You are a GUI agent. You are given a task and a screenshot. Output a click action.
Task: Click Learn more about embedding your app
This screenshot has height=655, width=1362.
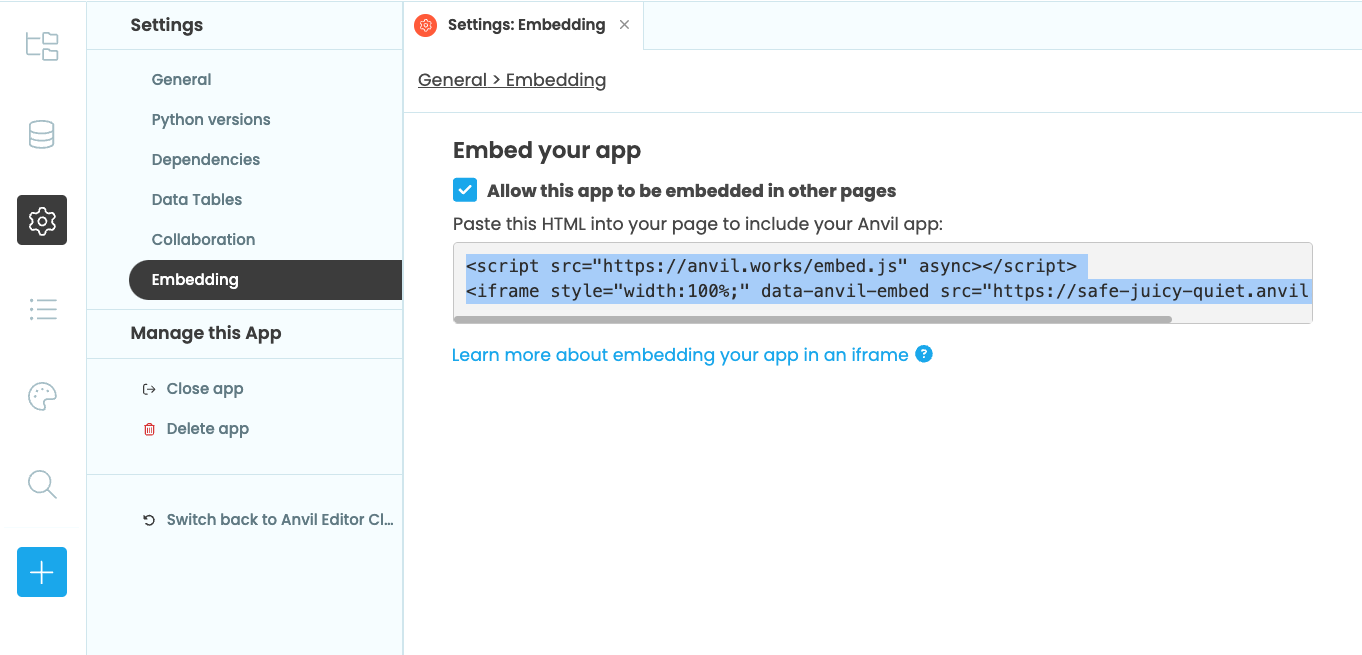click(x=680, y=354)
